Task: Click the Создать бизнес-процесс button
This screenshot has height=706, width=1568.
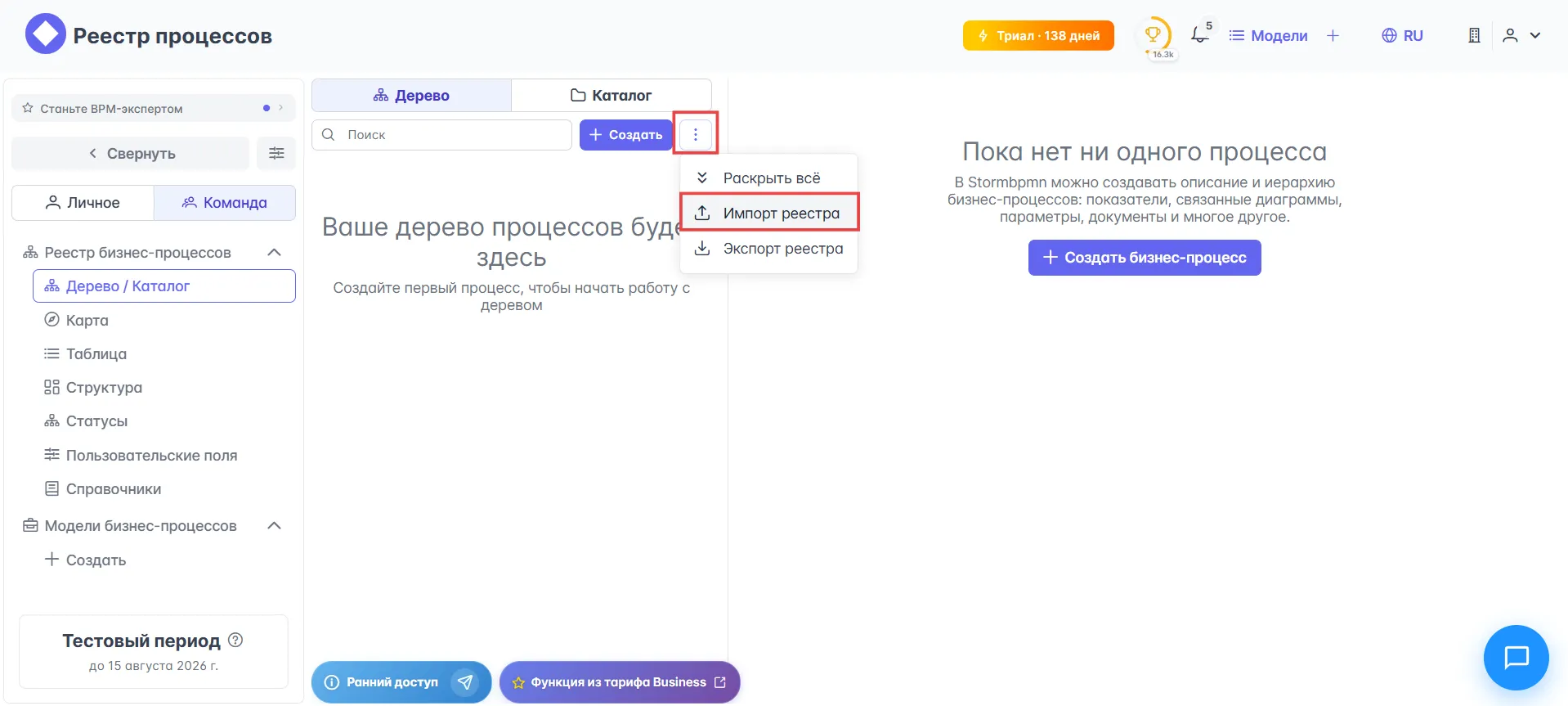Action: [1144, 258]
